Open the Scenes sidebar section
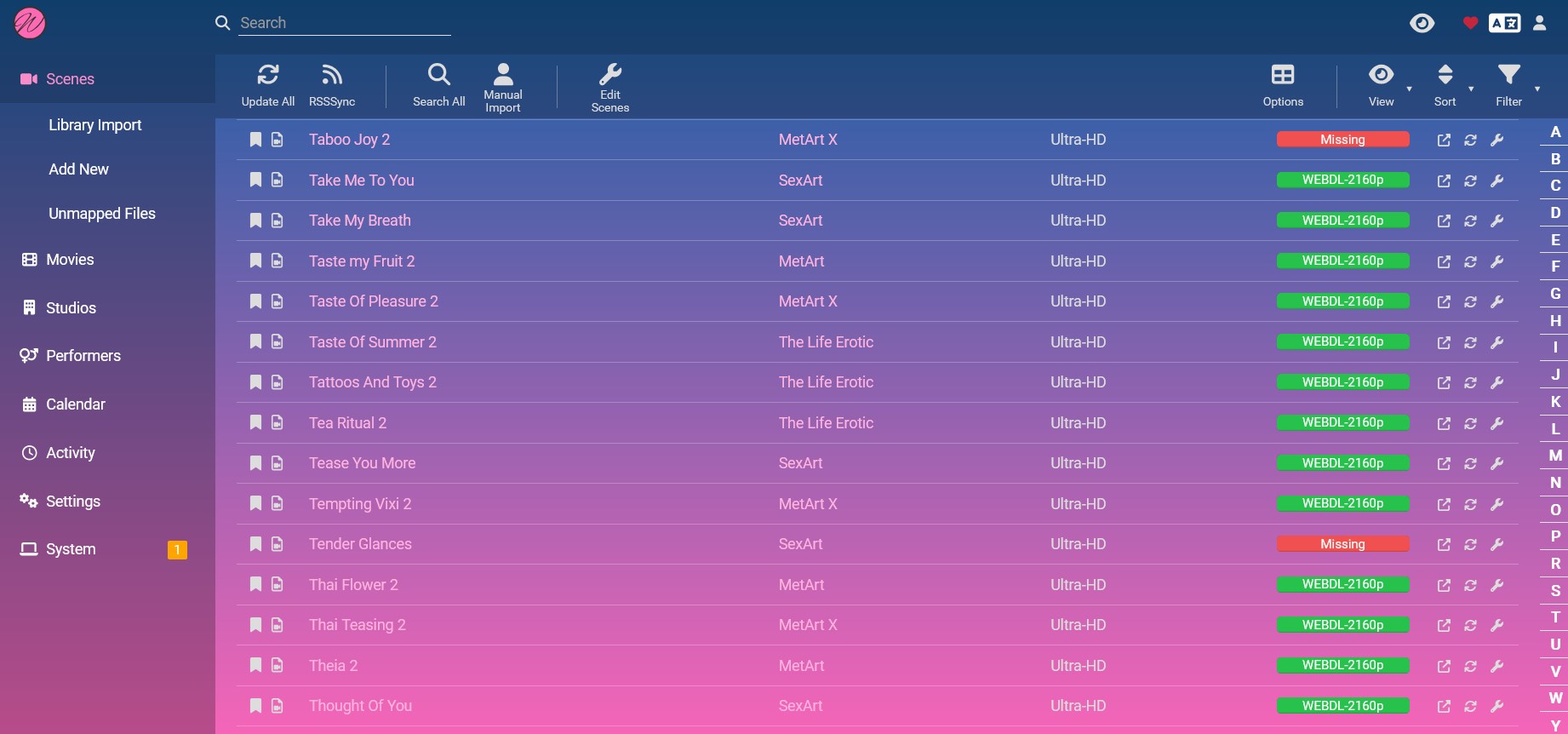This screenshot has height=734, width=1568. (x=107, y=79)
